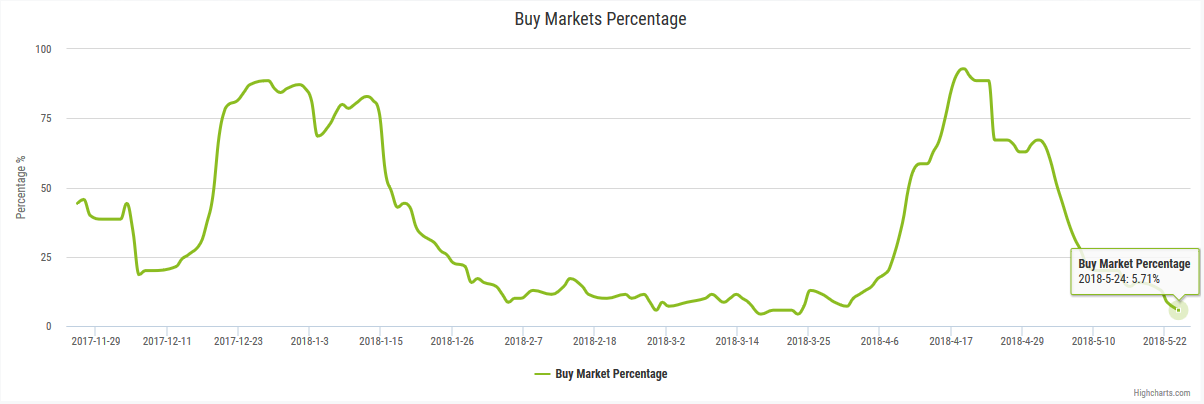Click the 2018-3-14 date tick label
Image resolution: width=1204 pixels, height=404 pixels.
tap(737, 341)
